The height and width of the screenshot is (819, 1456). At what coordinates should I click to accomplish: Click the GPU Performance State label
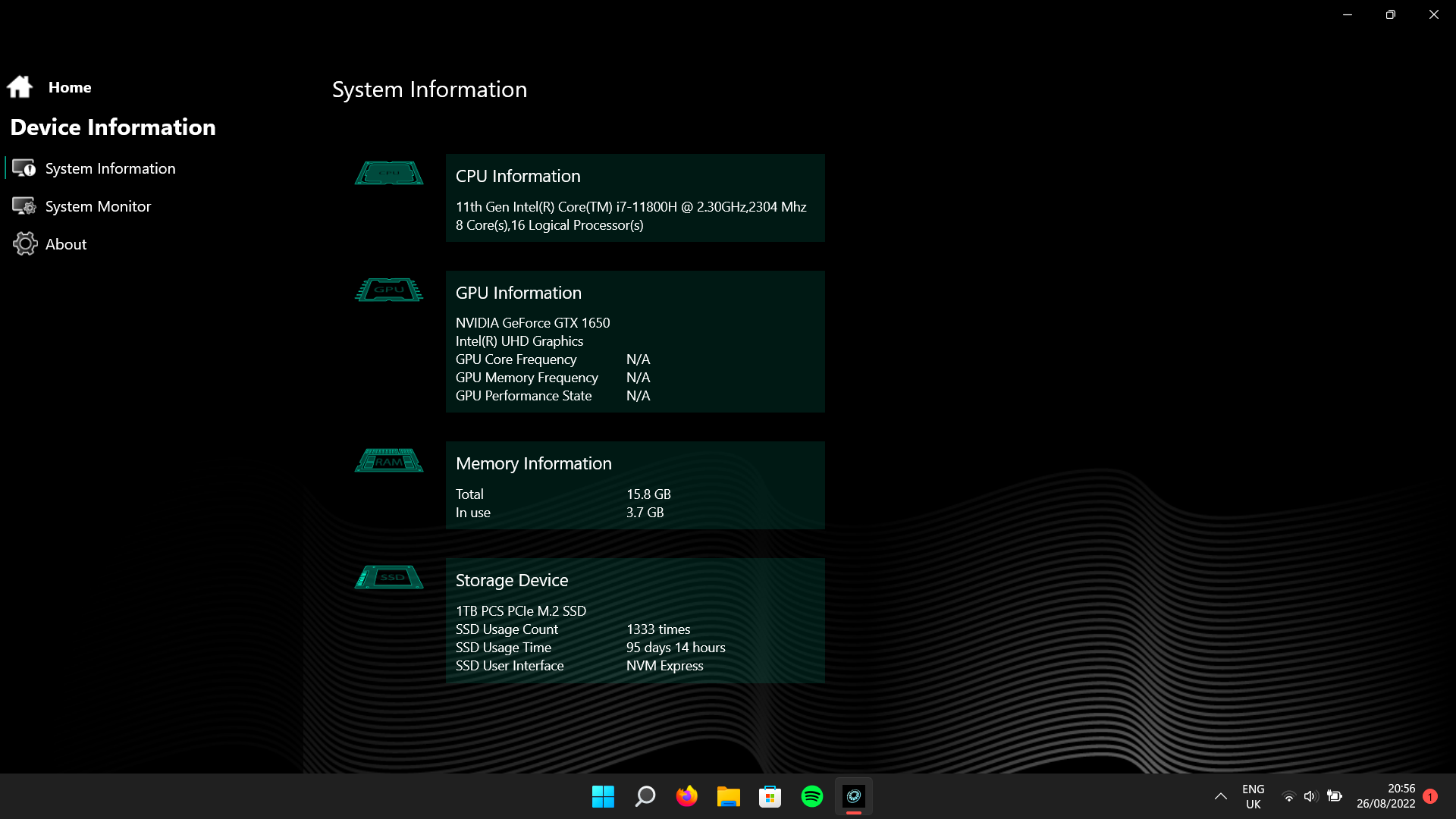tap(523, 396)
